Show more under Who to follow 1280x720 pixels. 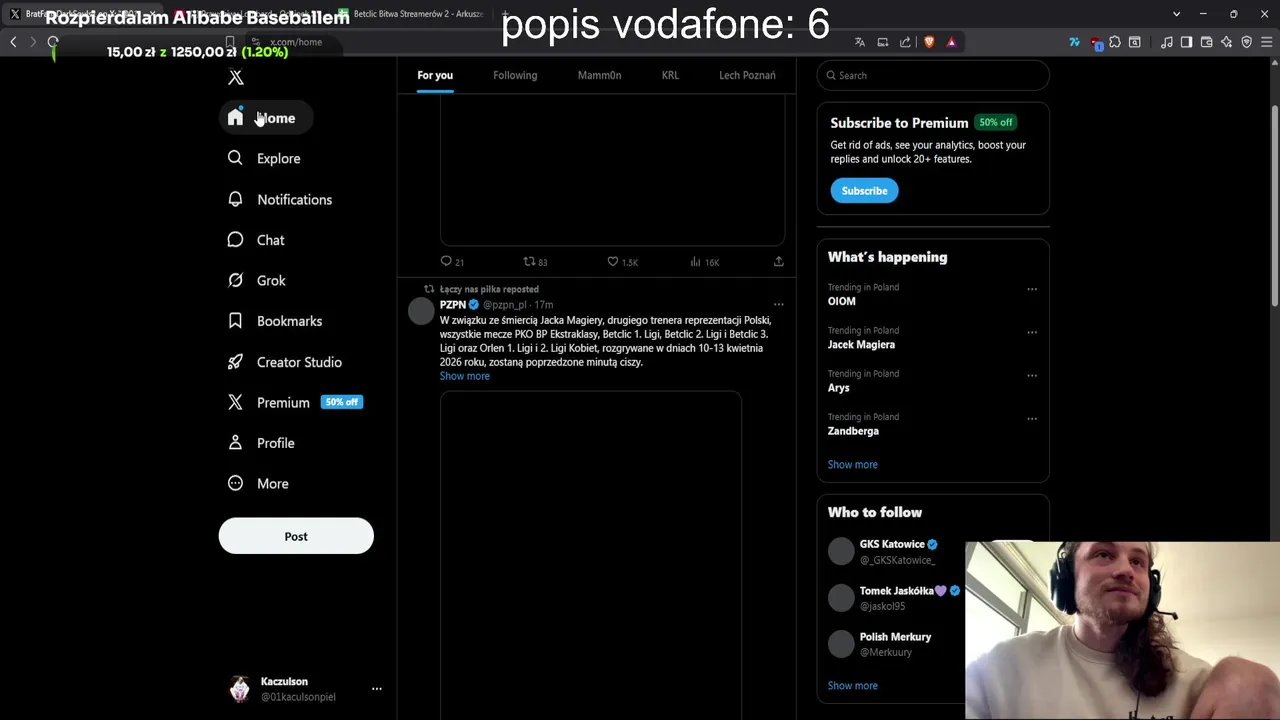(853, 685)
